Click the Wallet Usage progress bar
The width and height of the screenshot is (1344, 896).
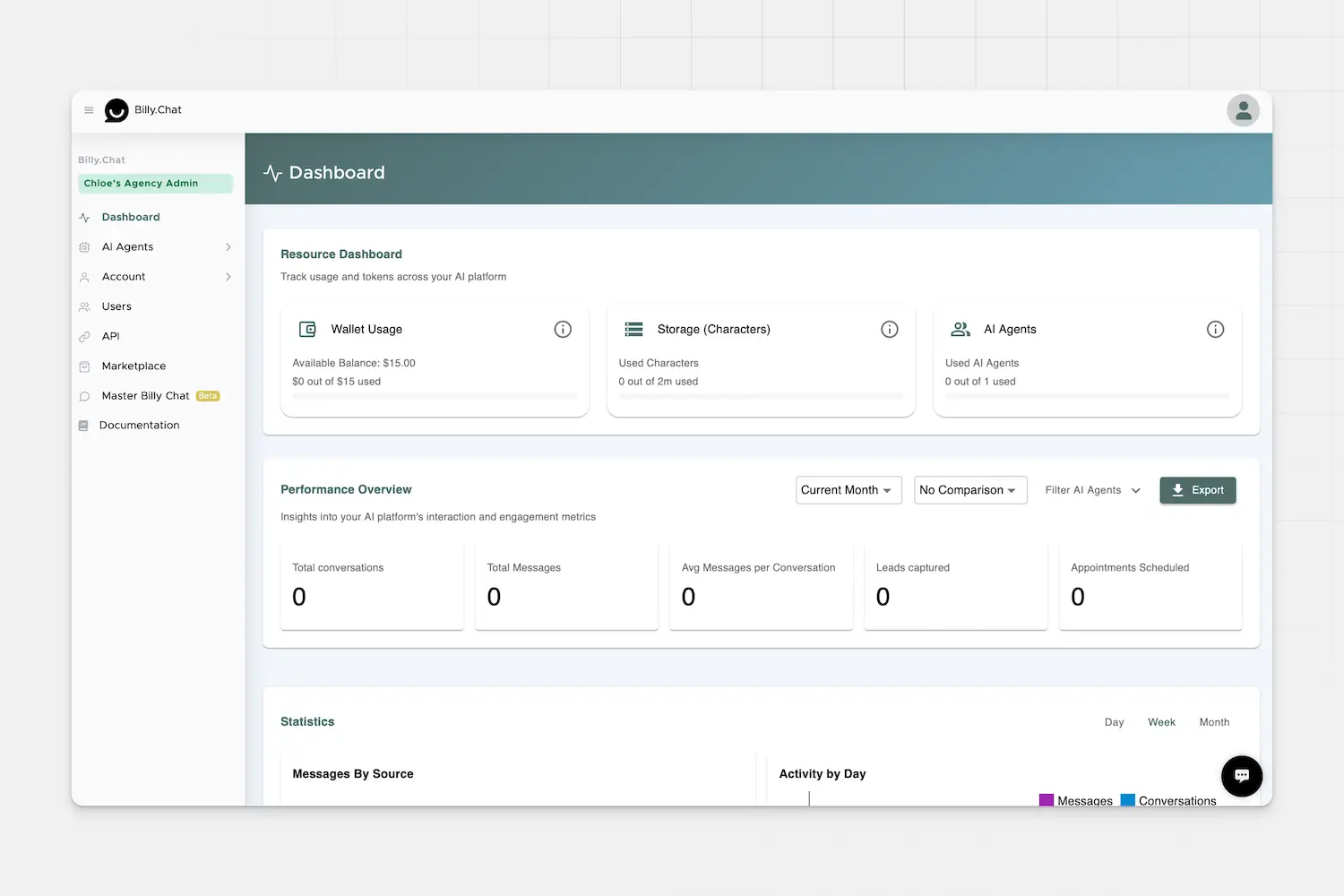click(x=435, y=396)
